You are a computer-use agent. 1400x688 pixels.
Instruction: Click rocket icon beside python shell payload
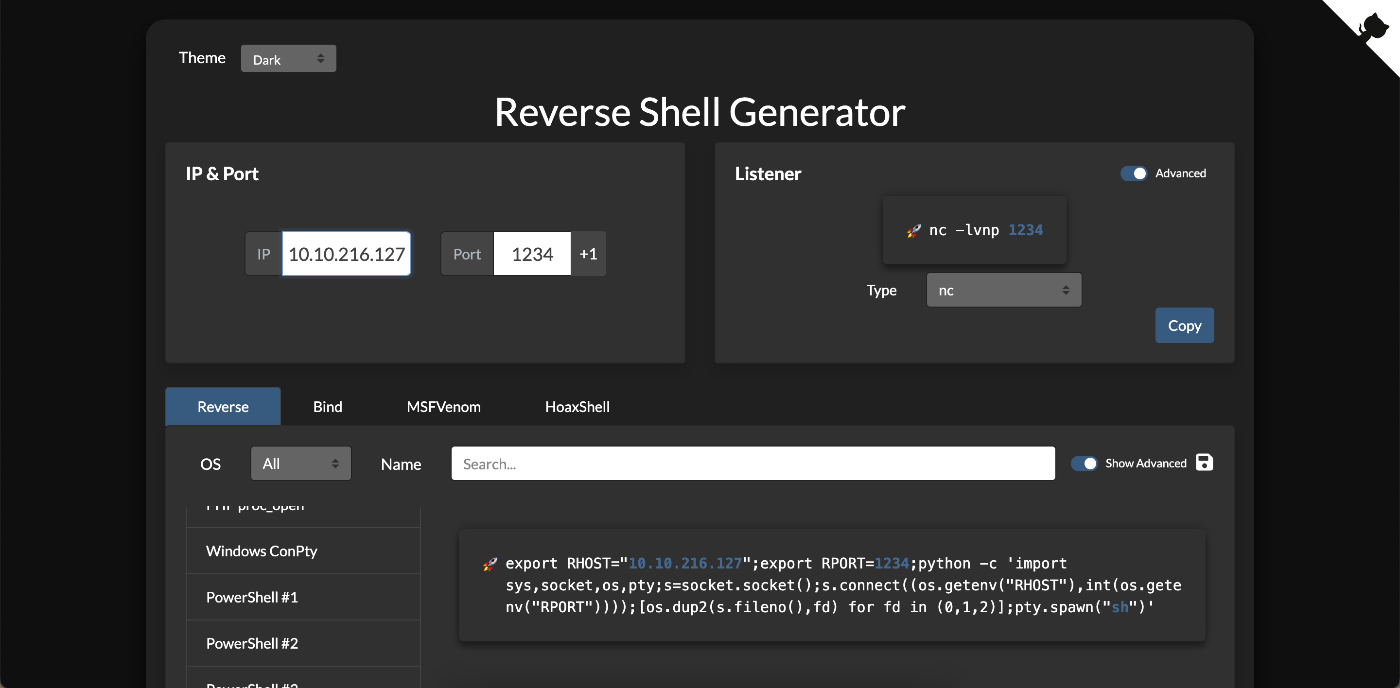490,564
